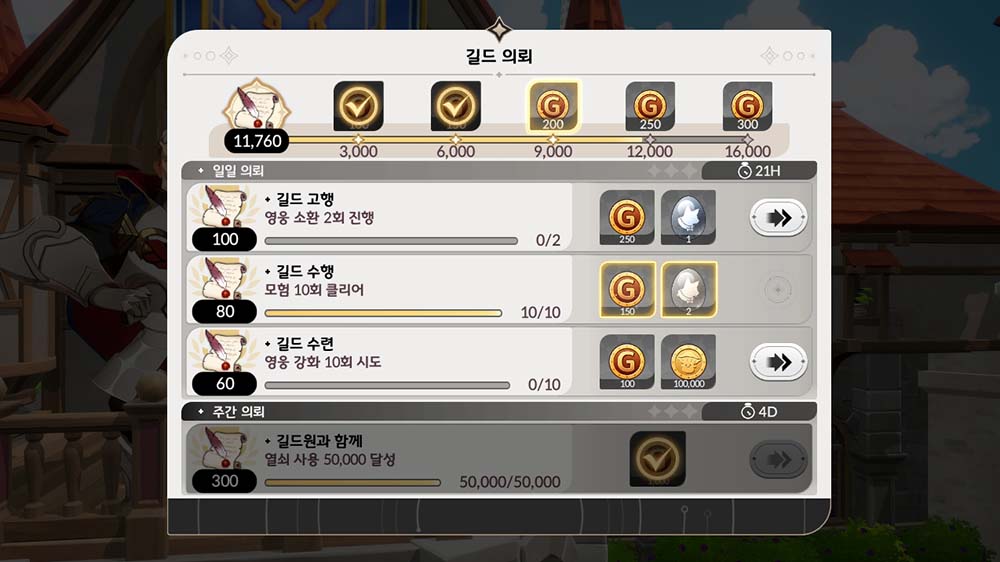This screenshot has height=562, width=1000.
Task: Tap the completed checkmark on weekly quest reward
Action: coord(658,459)
